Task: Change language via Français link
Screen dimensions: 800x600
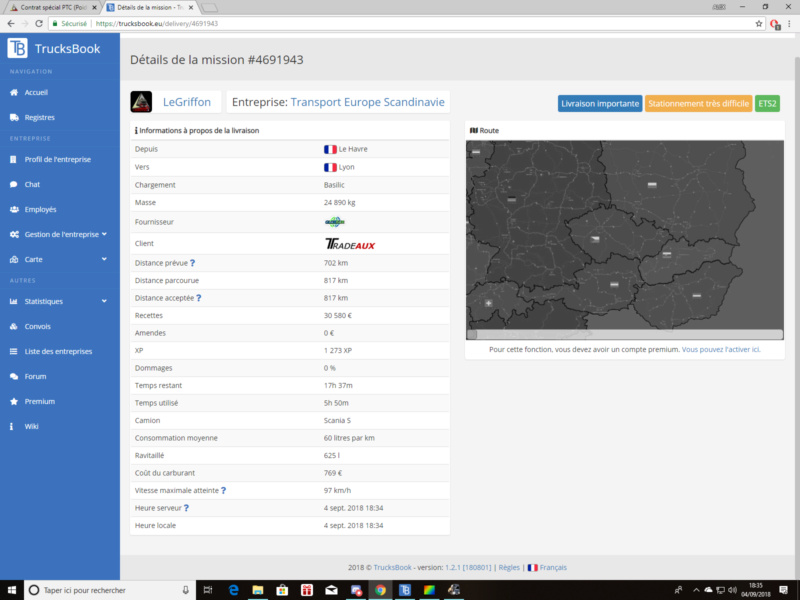Action: 553,567
